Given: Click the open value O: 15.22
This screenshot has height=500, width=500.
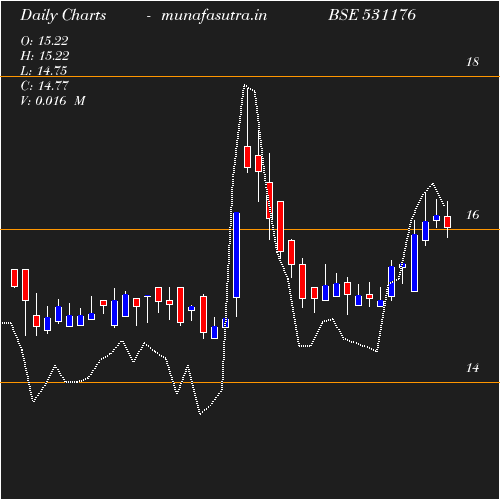Looking at the screenshot, I should click(x=44, y=41).
